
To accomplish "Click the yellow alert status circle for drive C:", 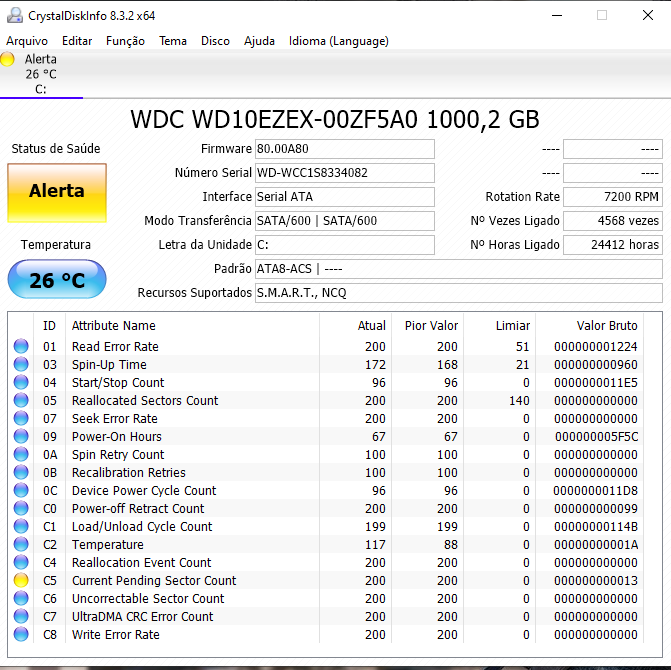I will pyautogui.click(x=7, y=59).
